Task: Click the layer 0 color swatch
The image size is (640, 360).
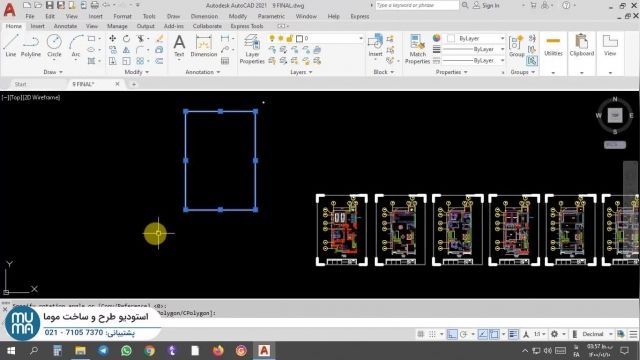Action: [x=299, y=38]
